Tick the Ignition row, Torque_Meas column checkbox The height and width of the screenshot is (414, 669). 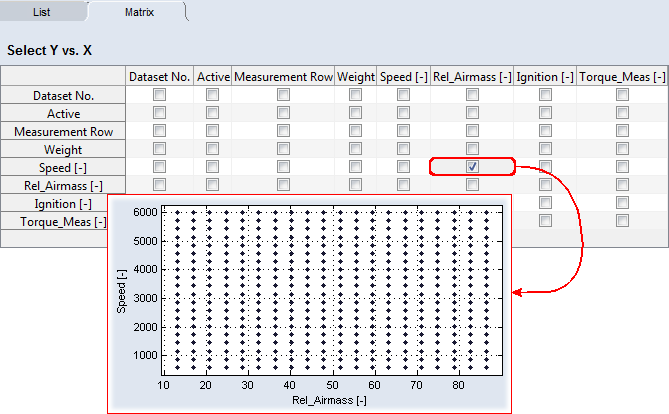pos(622,203)
